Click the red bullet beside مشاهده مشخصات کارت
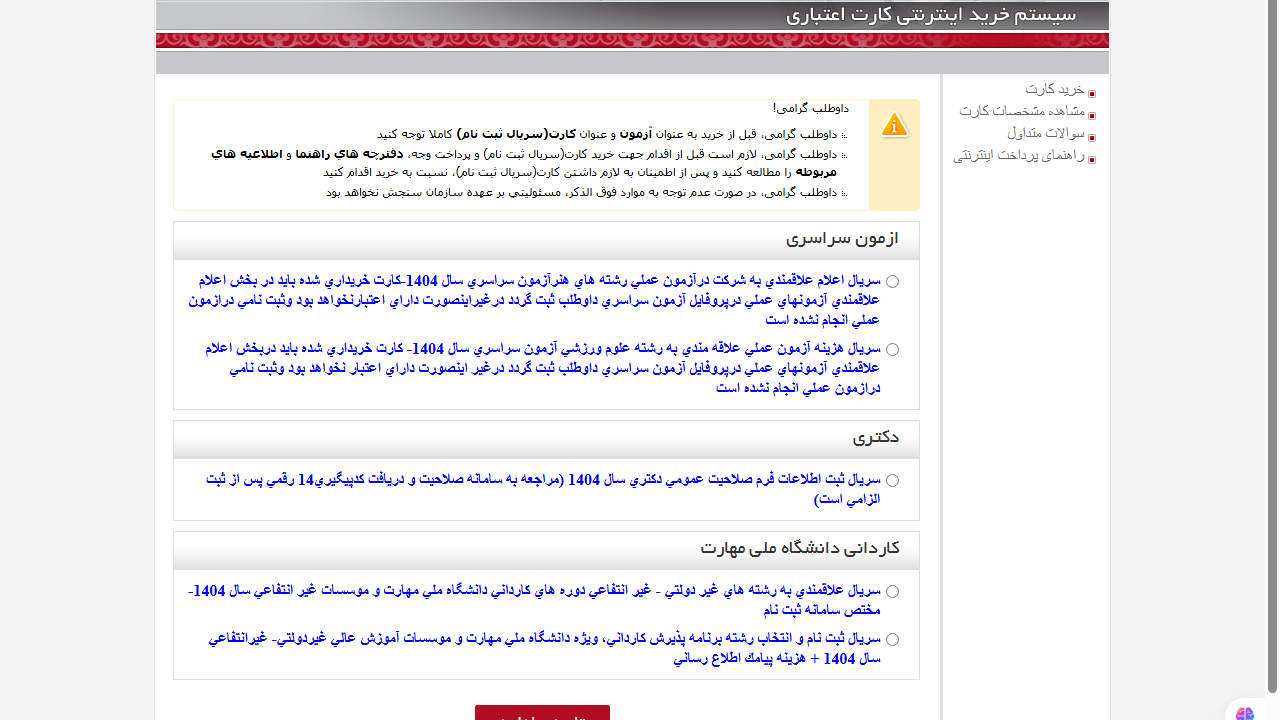This screenshot has height=720, width=1280. pyautogui.click(x=1092, y=115)
